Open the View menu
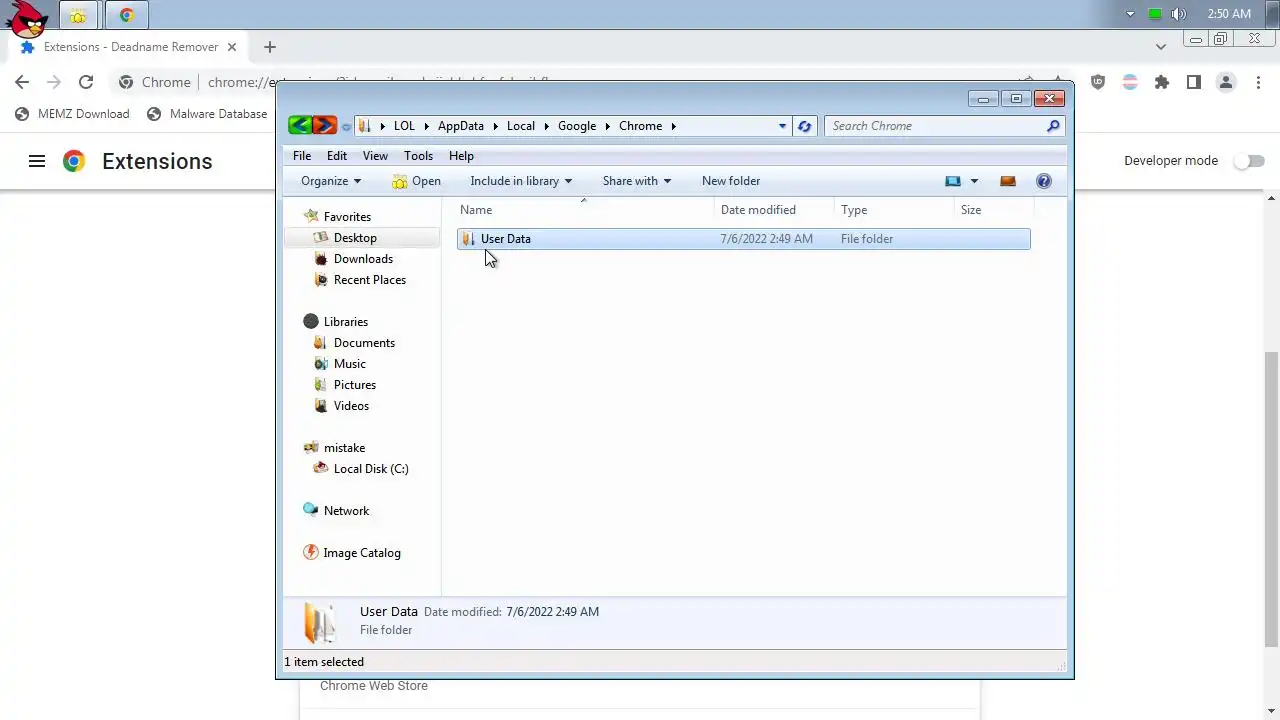Image resolution: width=1280 pixels, height=720 pixels. (x=375, y=156)
